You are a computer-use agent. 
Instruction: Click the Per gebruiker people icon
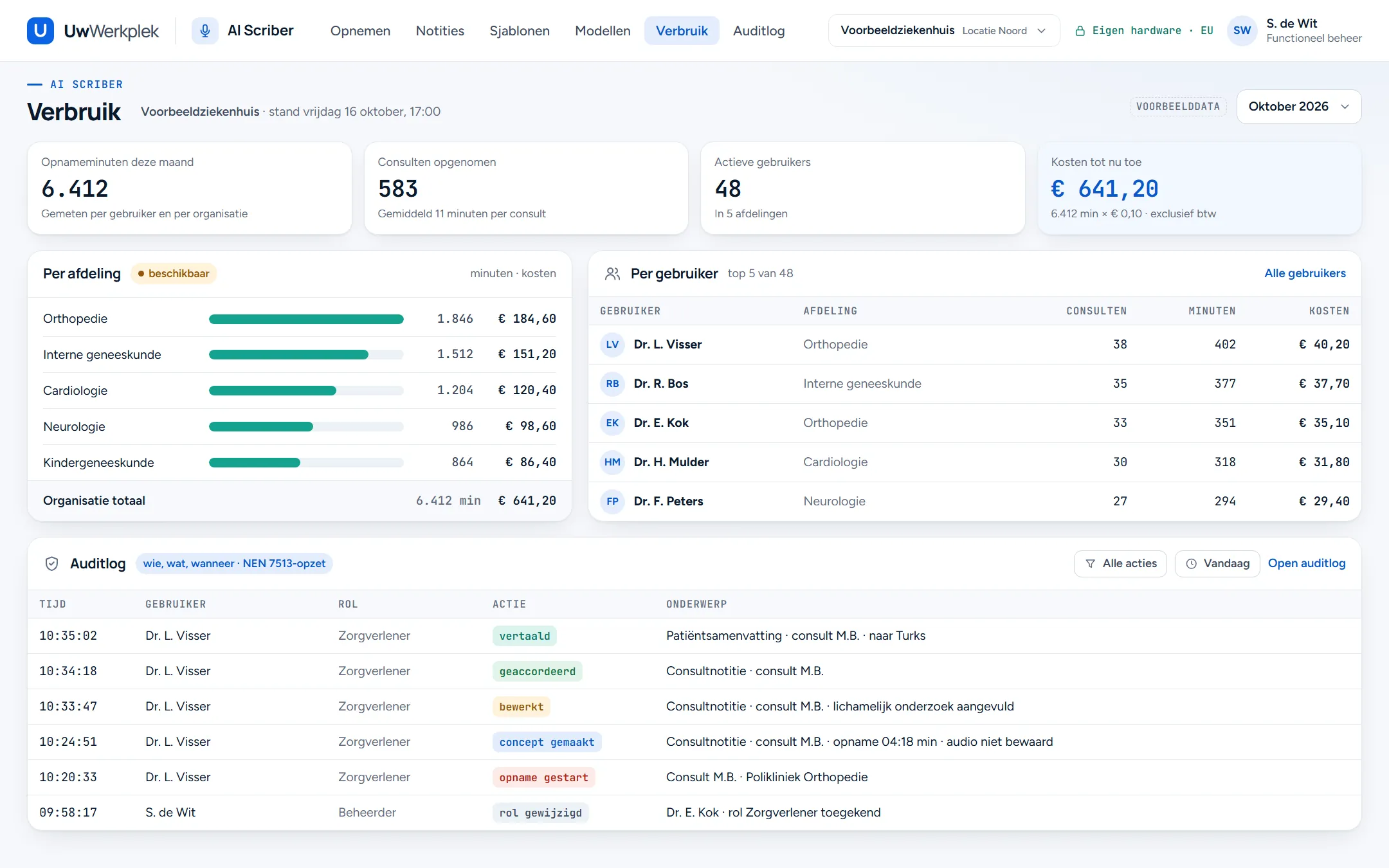point(612,274)
